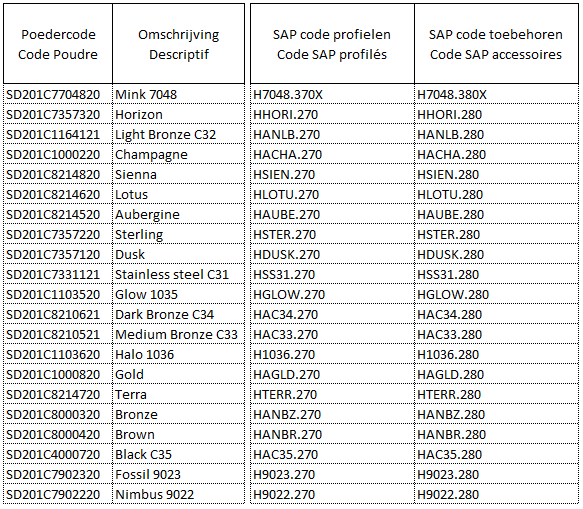Select cell with code H7048.380X
This screenshot has width=583, height=509.
tap(496, 94)
